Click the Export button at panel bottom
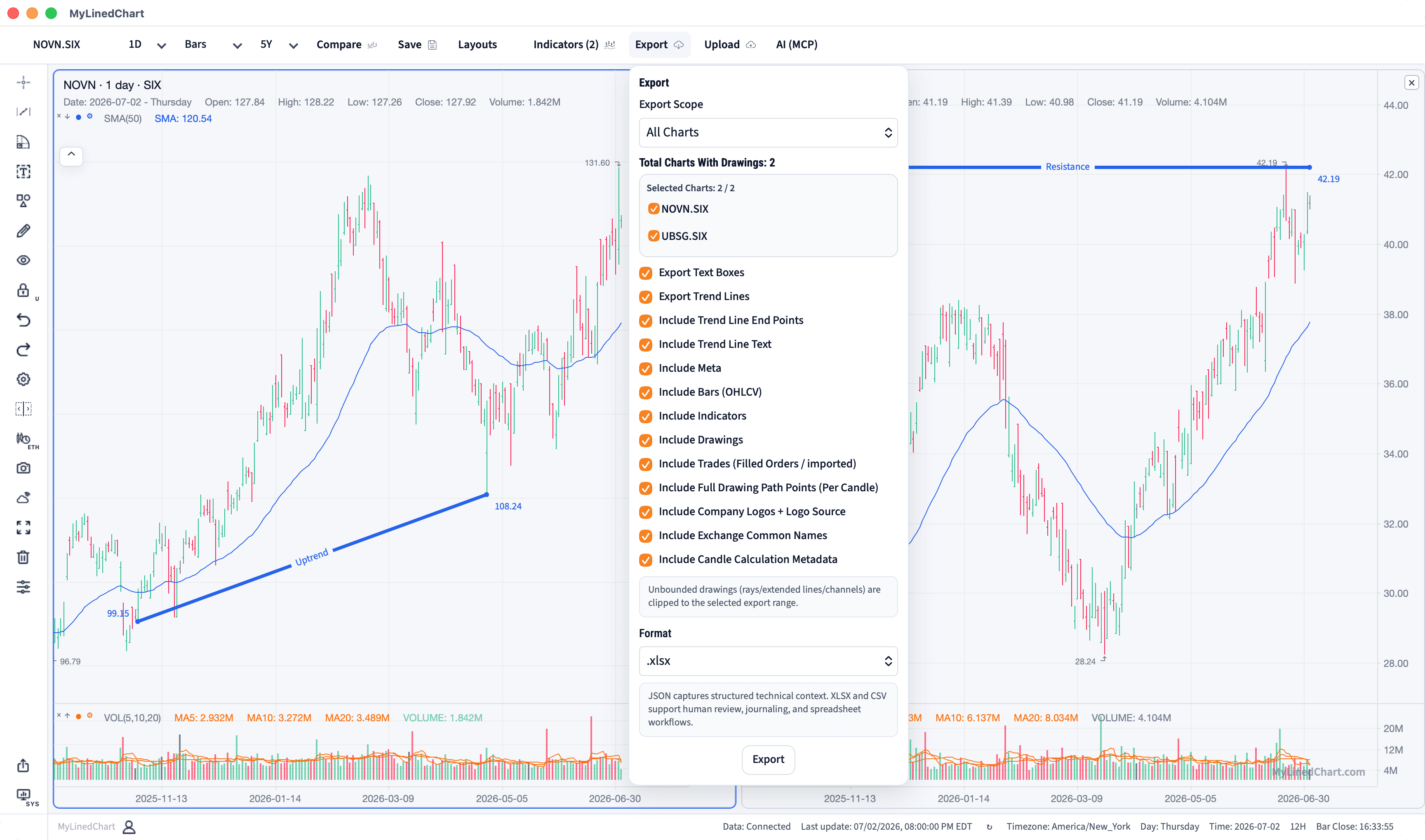1425x840 pixels. click(768, 759)
